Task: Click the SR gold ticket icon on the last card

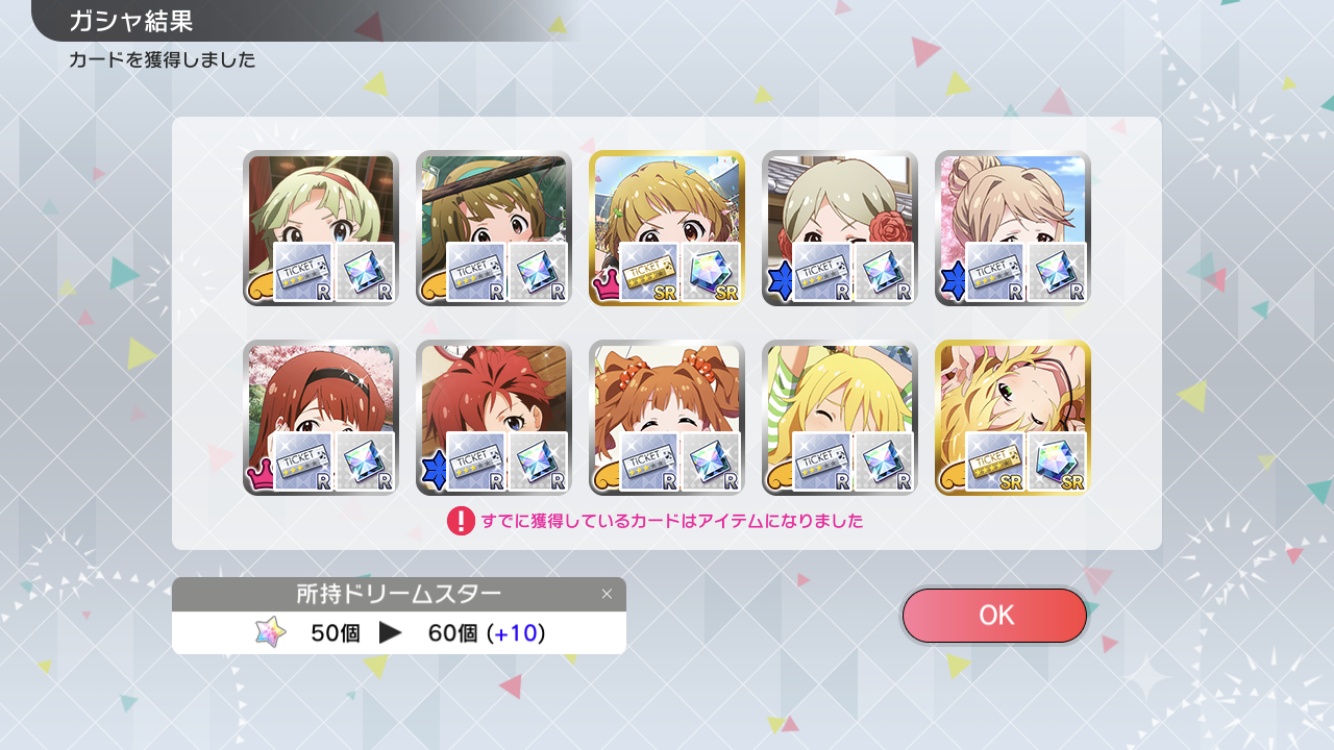Action: (x=996, y=462)
